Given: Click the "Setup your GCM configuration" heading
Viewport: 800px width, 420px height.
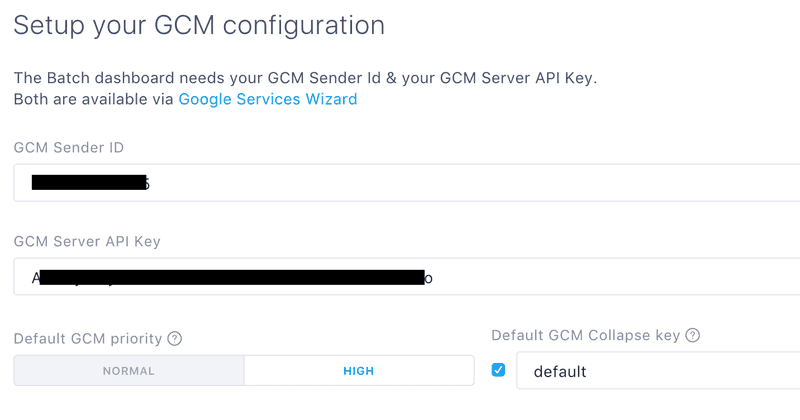Looking at the screenshot, I should click(x=198, y=25).
